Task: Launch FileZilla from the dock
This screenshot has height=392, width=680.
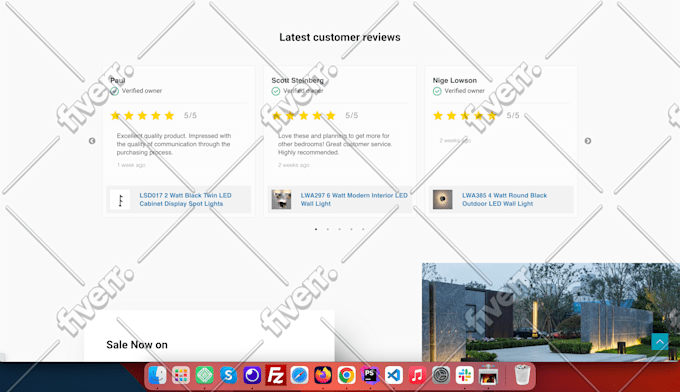Action: pos(276,375)
